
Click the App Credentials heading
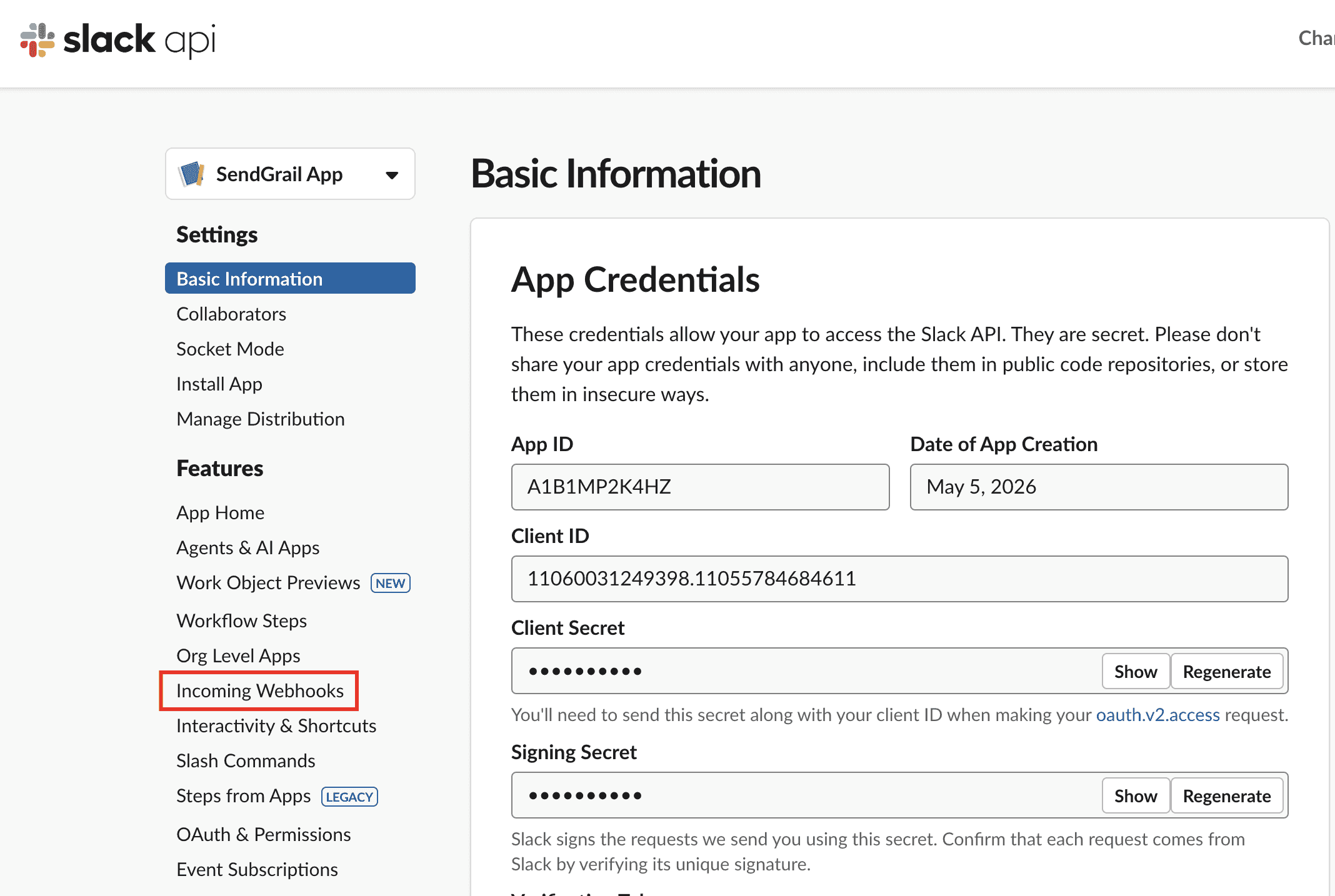coord(635,279)
